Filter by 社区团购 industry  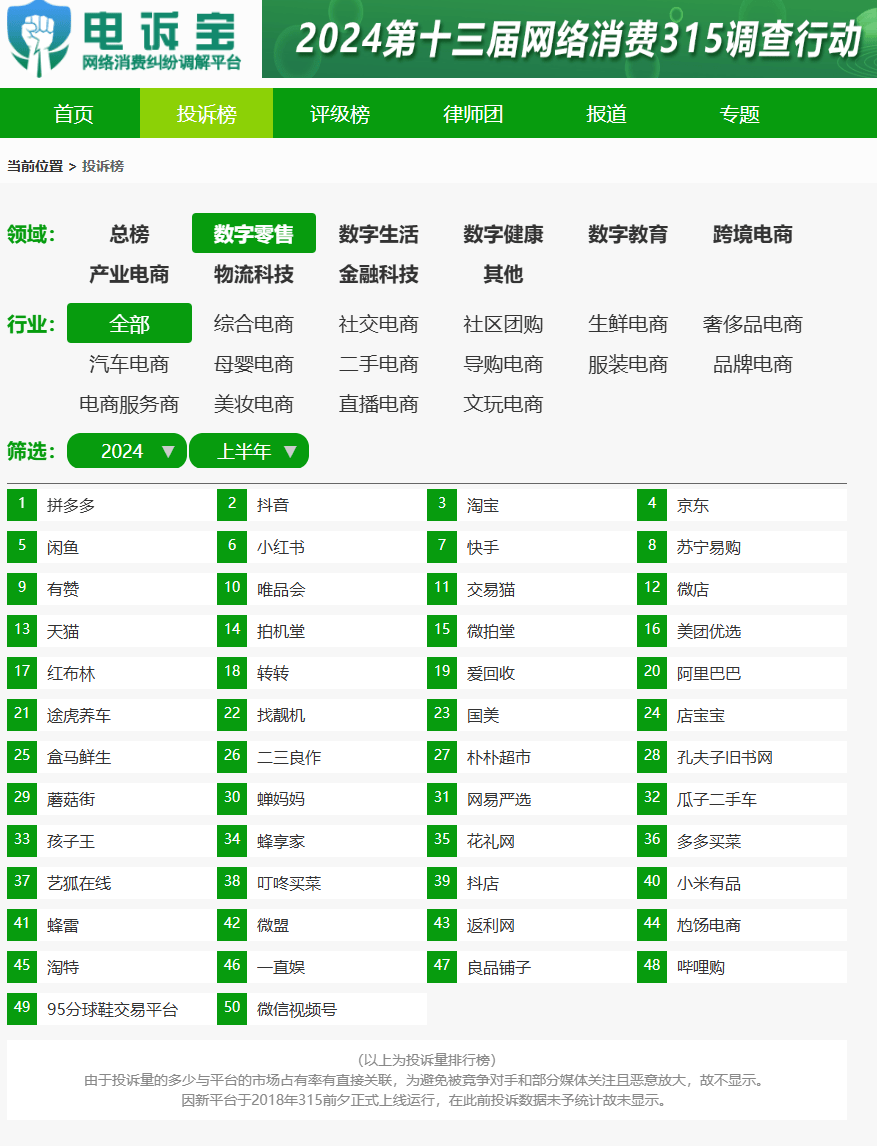(504, 323)
